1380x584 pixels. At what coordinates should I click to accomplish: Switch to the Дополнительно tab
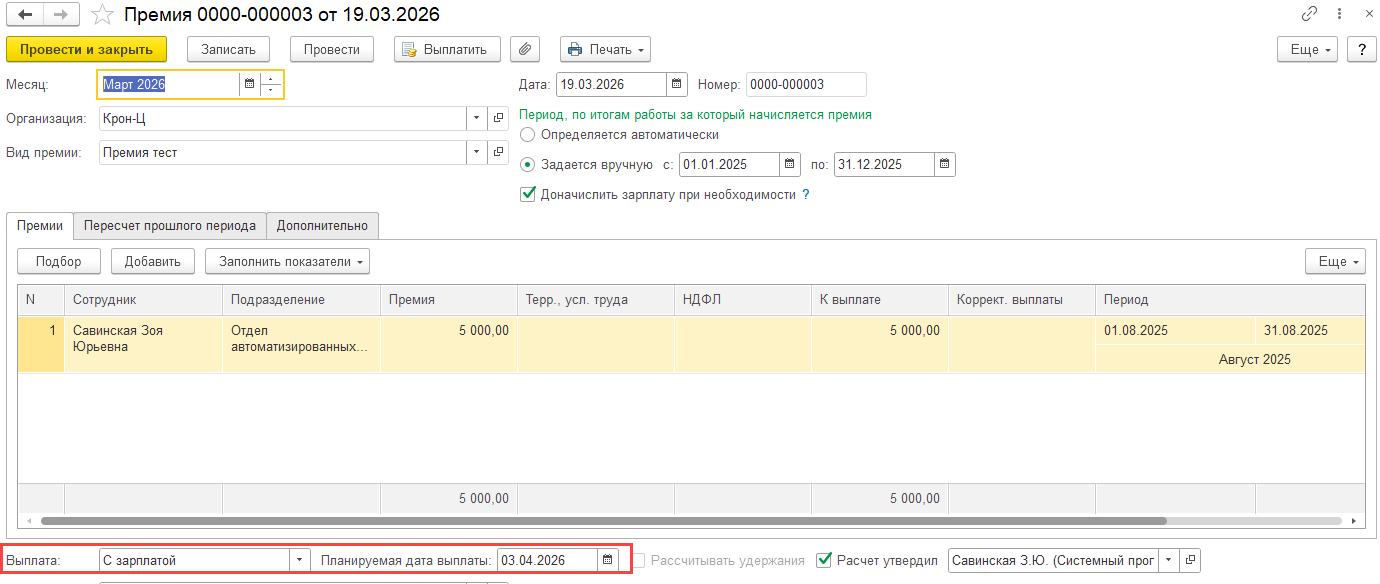click(x=323, y=226)
